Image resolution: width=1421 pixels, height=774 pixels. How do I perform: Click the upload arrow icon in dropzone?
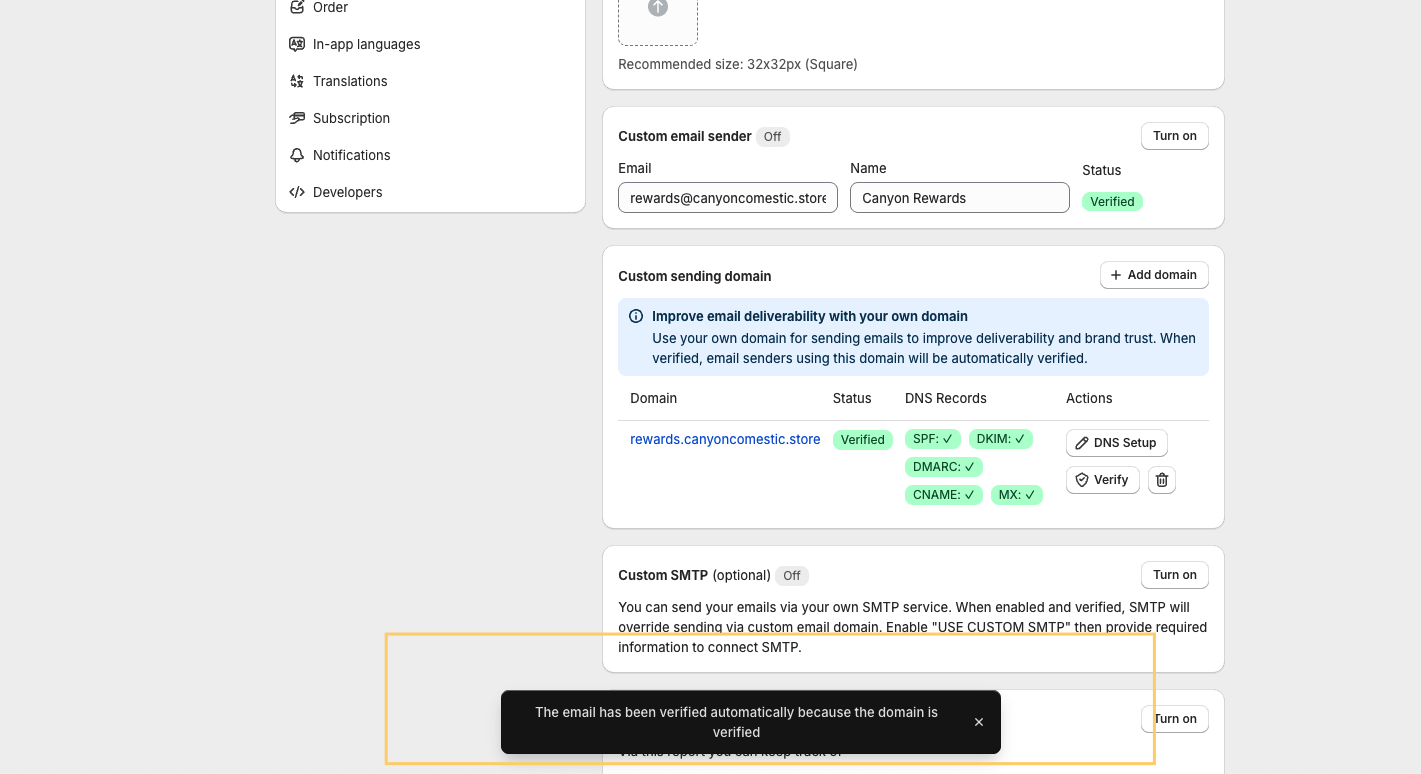(657, 8)
